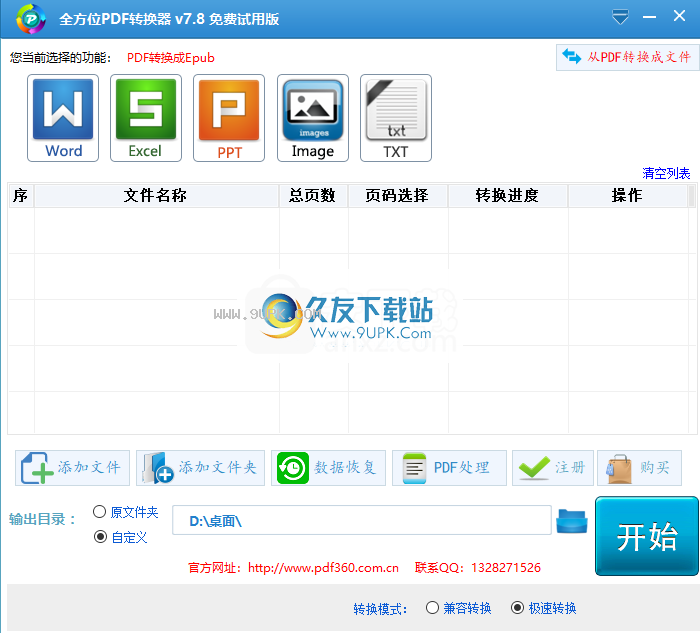Click the 注册 register button

tap(553, 468)
